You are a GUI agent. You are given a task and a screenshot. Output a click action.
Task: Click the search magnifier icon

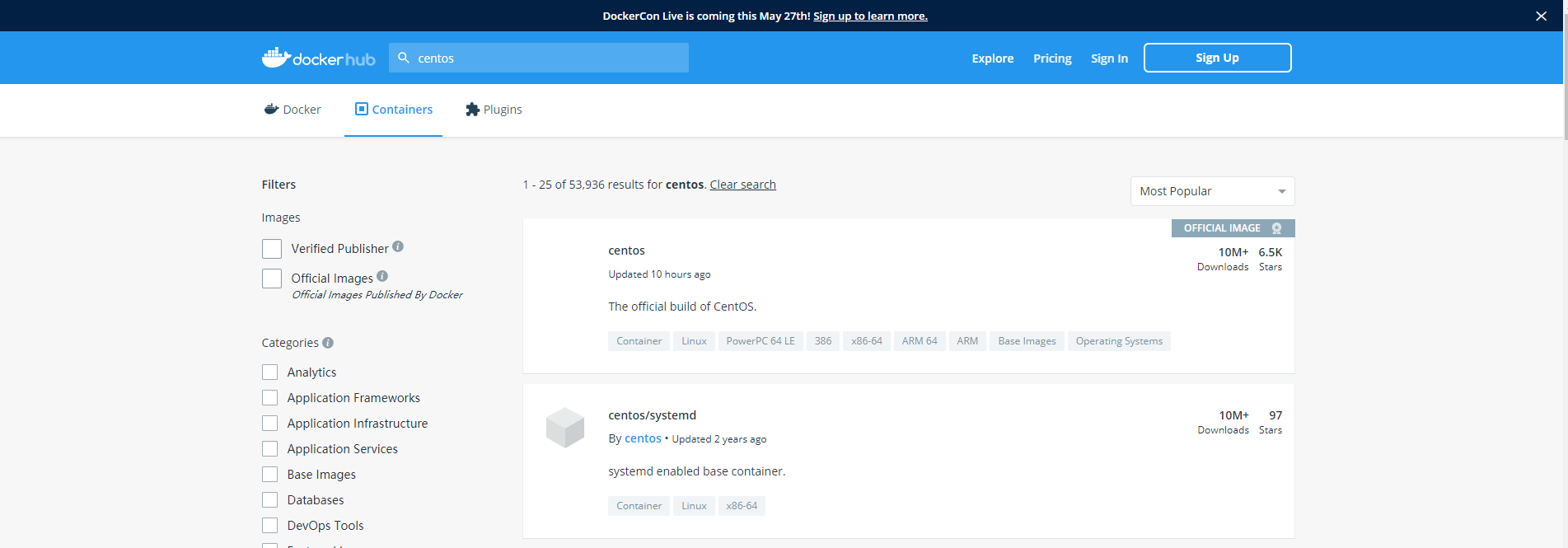pyautogui.click(x=404, y=58)
